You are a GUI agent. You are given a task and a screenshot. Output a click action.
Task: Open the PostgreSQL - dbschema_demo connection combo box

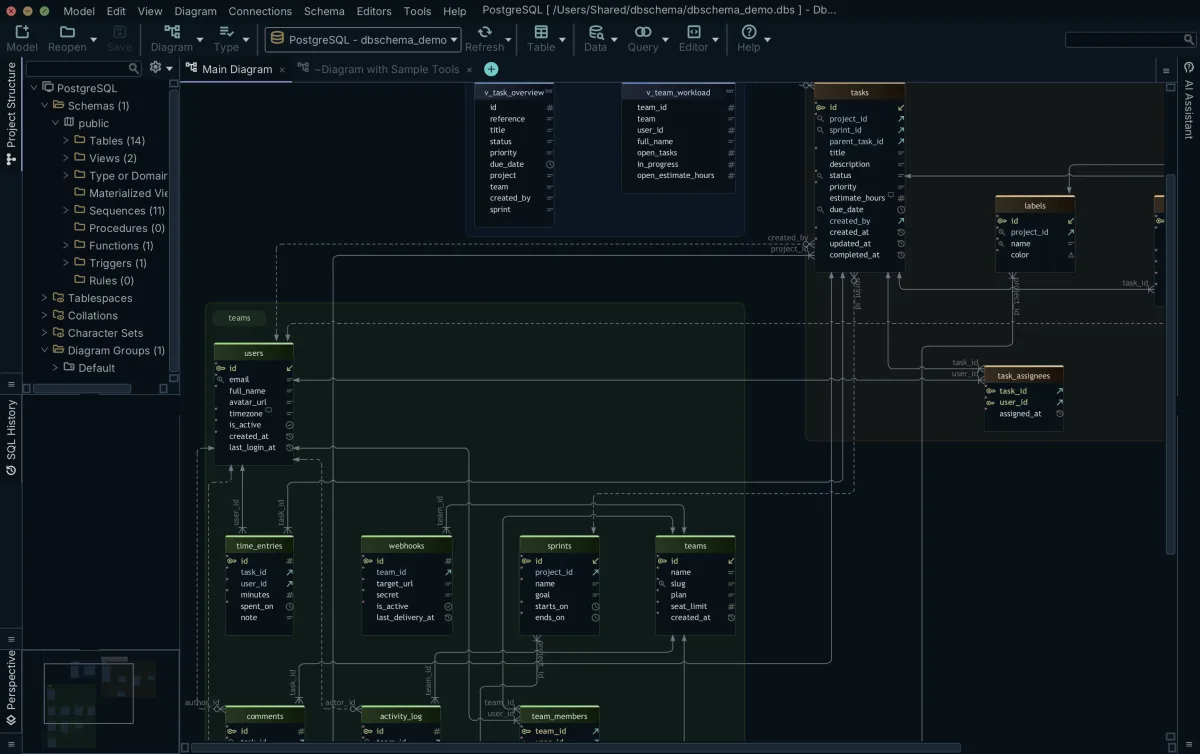363,40
